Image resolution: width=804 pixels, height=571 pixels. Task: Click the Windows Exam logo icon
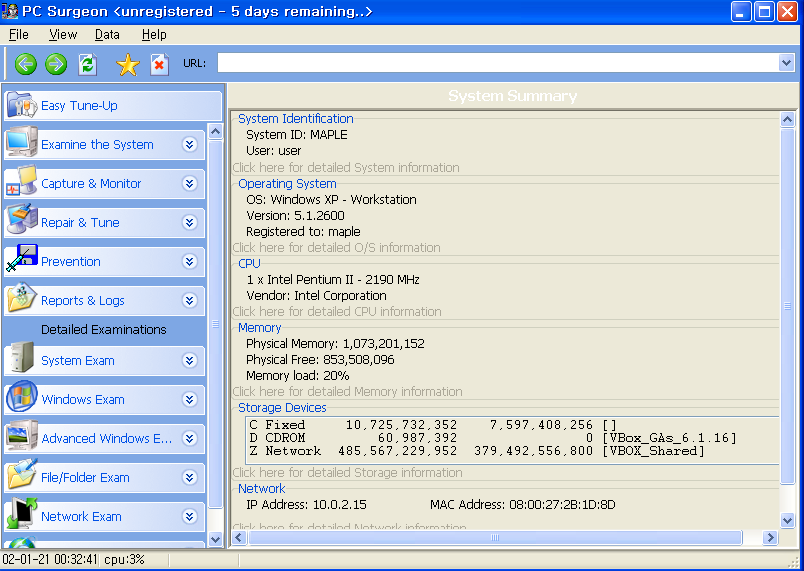click(22, 397)
